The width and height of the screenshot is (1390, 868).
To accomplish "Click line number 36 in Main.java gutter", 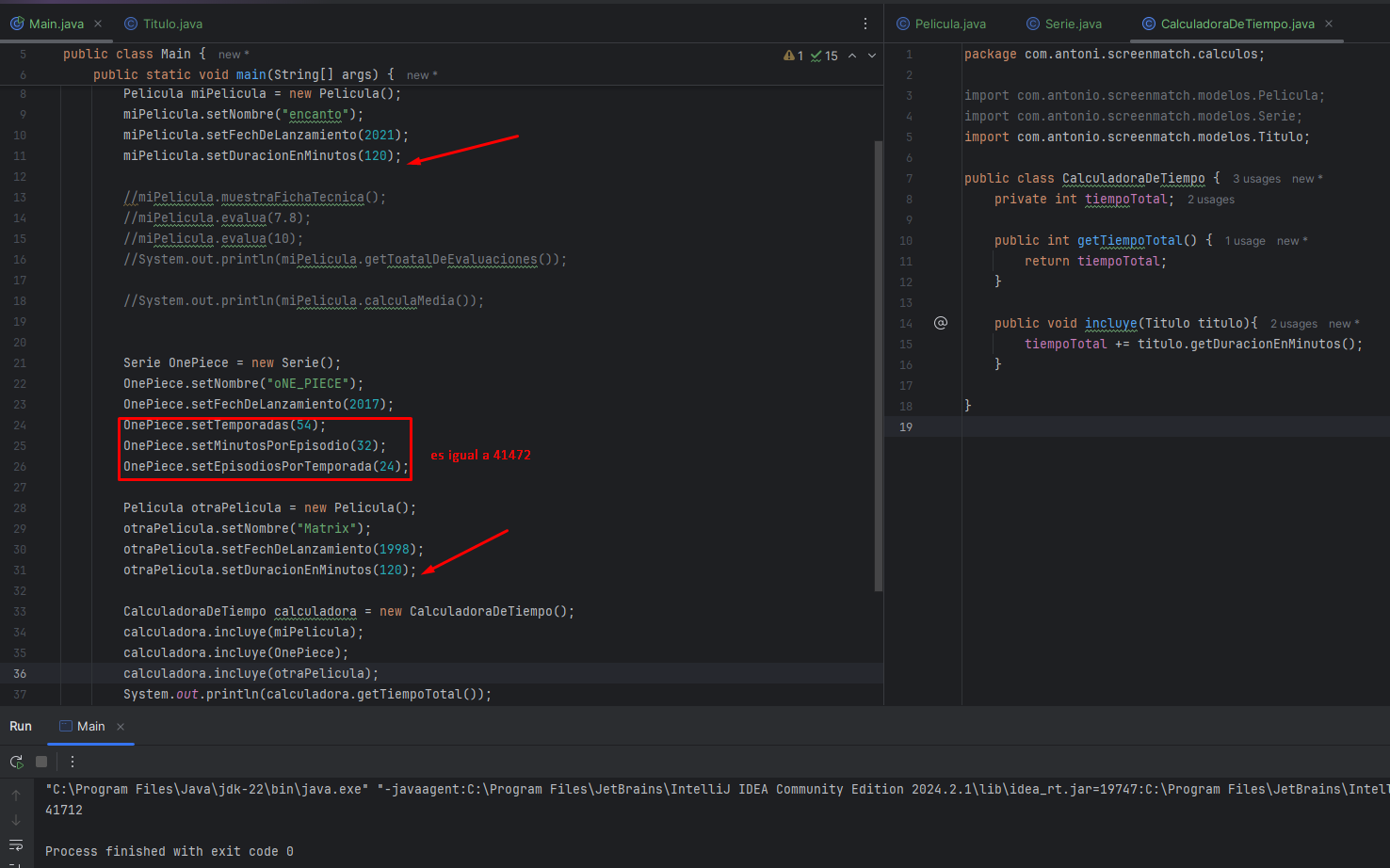I will pyautogui.click(x=20, y=673).
